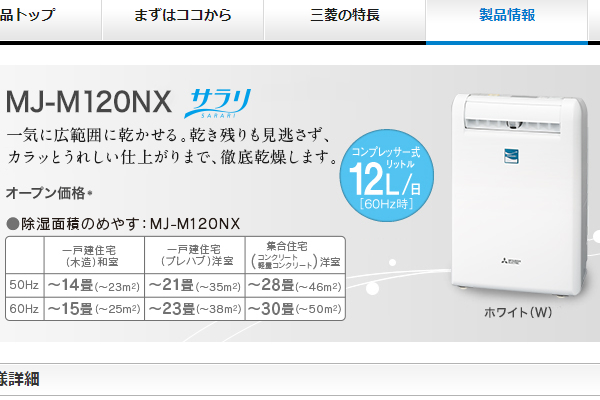Click the blue 12L/日 compressor badge

(386, 176)
